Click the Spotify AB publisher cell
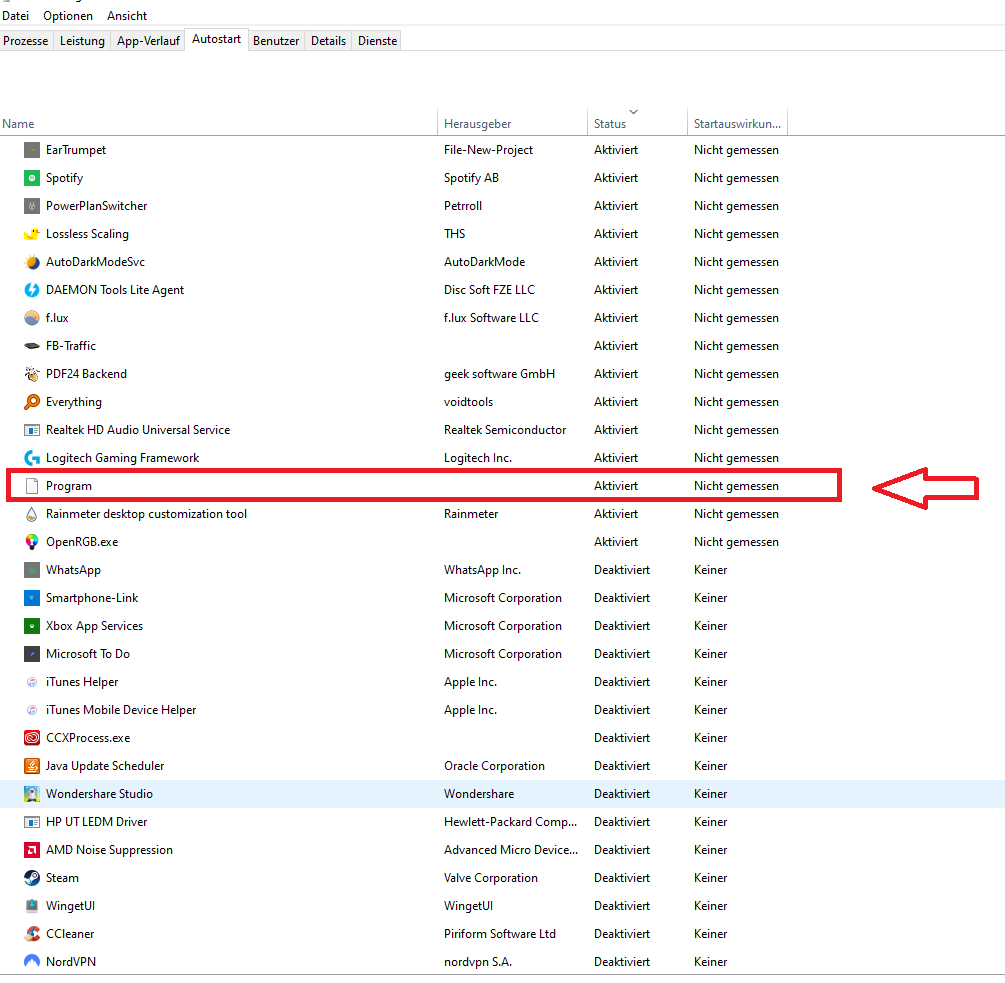This screenshot has height=983, width=1005. point(471,178)
